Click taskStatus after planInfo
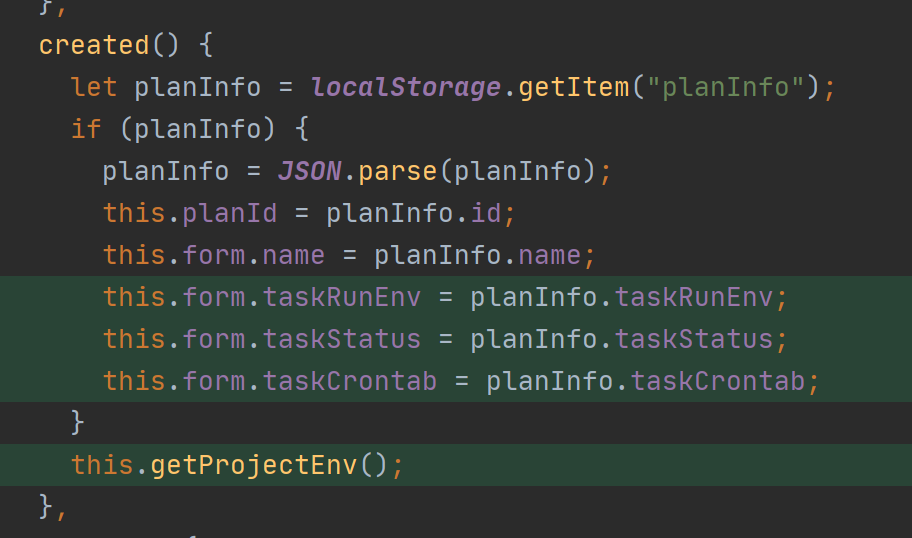The image size is (912, 538). point(693,339)
